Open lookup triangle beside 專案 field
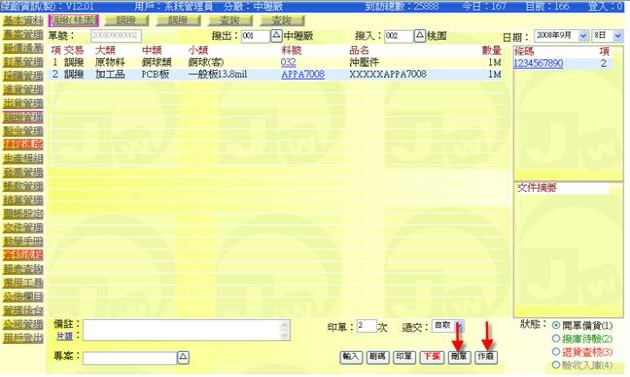This screenshot has width=630, height=377. 183,357
